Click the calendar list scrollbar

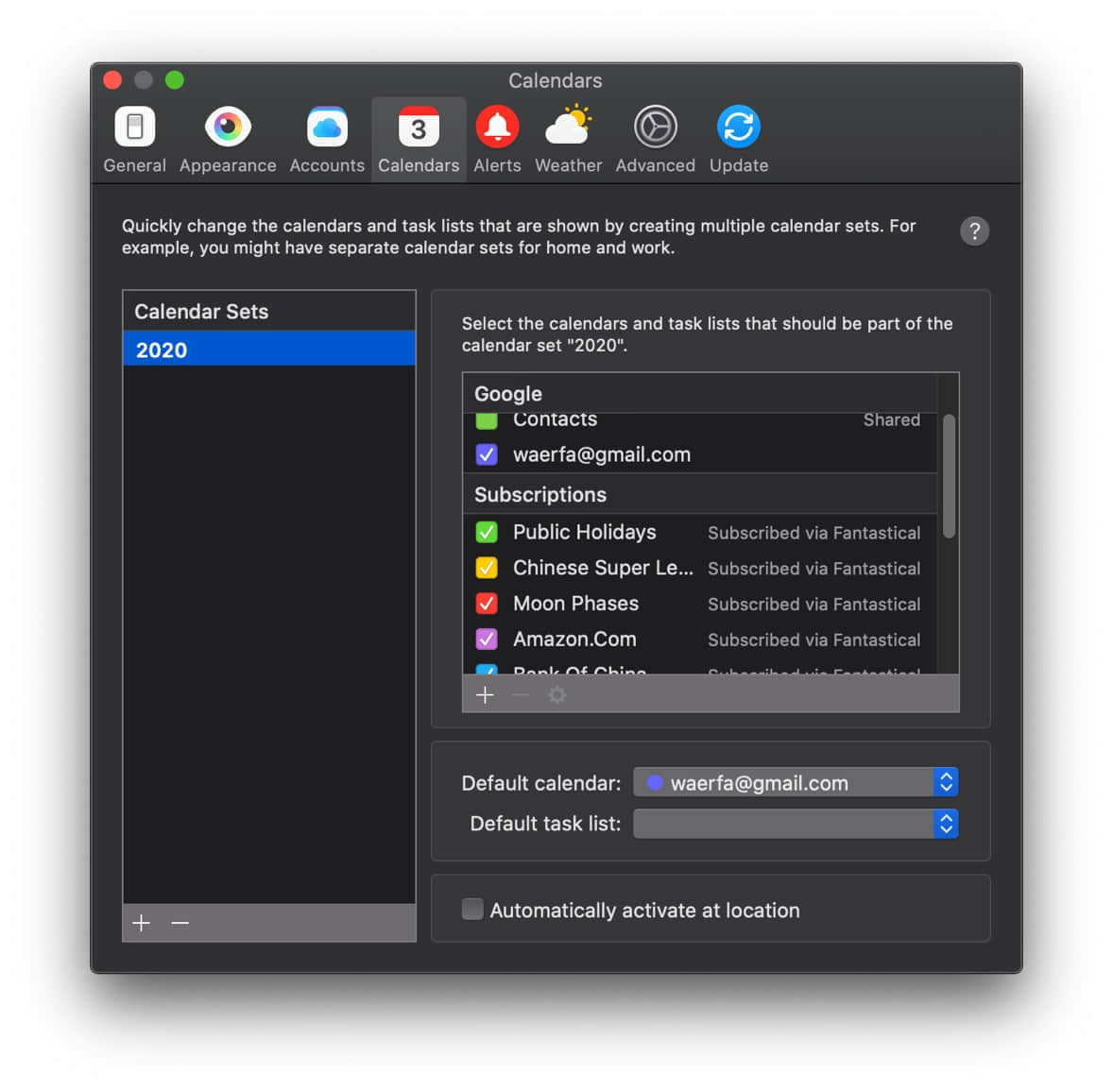949,476
